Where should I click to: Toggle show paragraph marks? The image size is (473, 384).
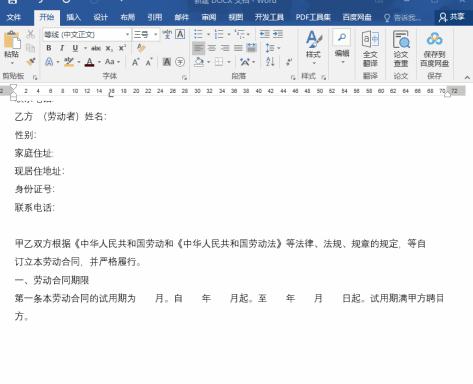click(289, 62)
